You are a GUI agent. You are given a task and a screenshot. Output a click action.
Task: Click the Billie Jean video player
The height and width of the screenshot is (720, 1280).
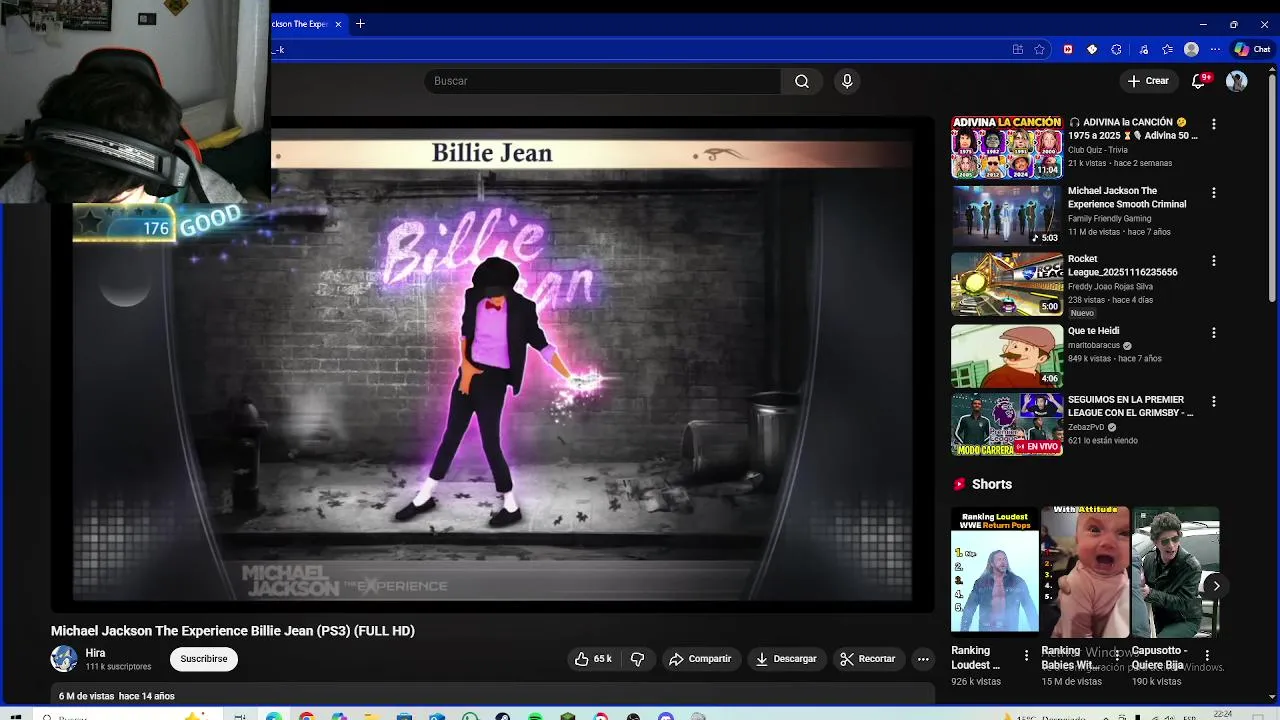point(492,365)
